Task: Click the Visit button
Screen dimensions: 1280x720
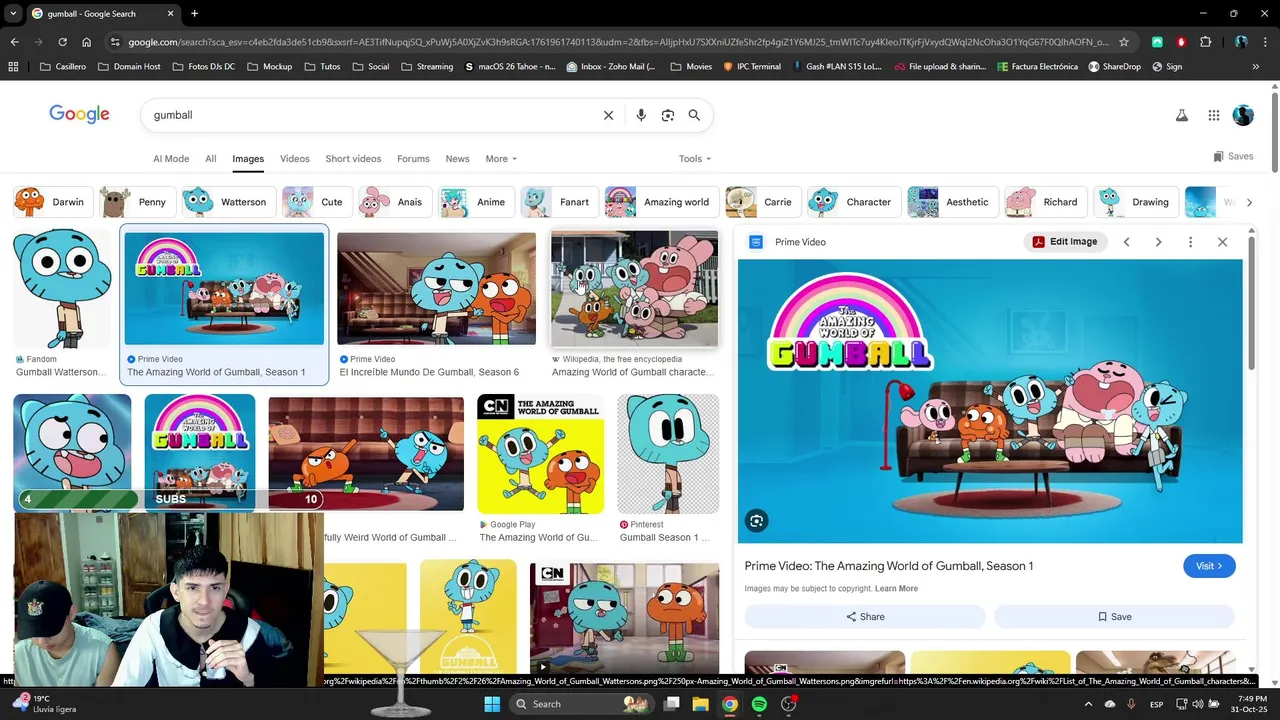Action: click(x=1209, y=566)
